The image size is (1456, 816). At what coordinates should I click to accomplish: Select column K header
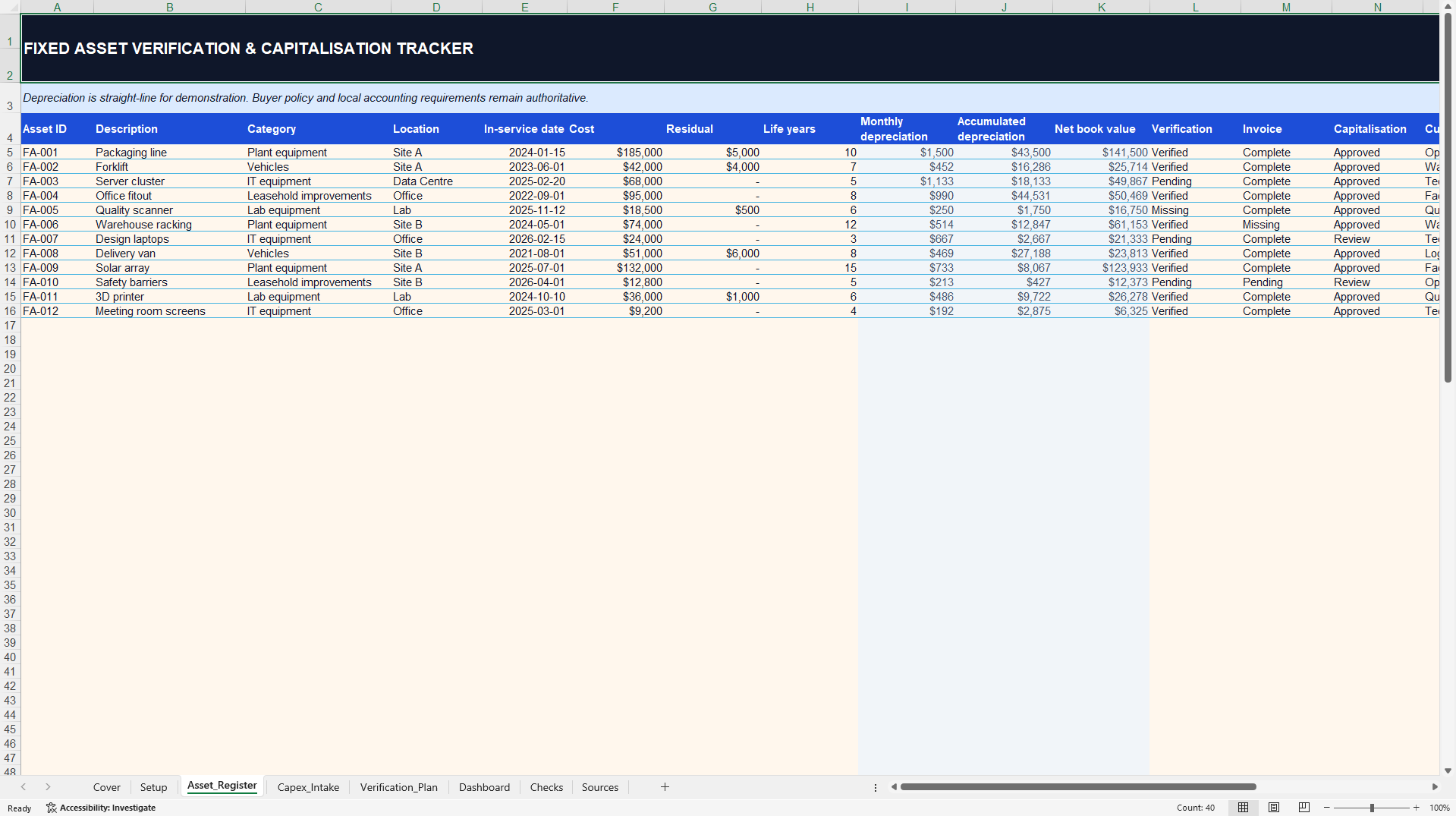coord(1101,7)
